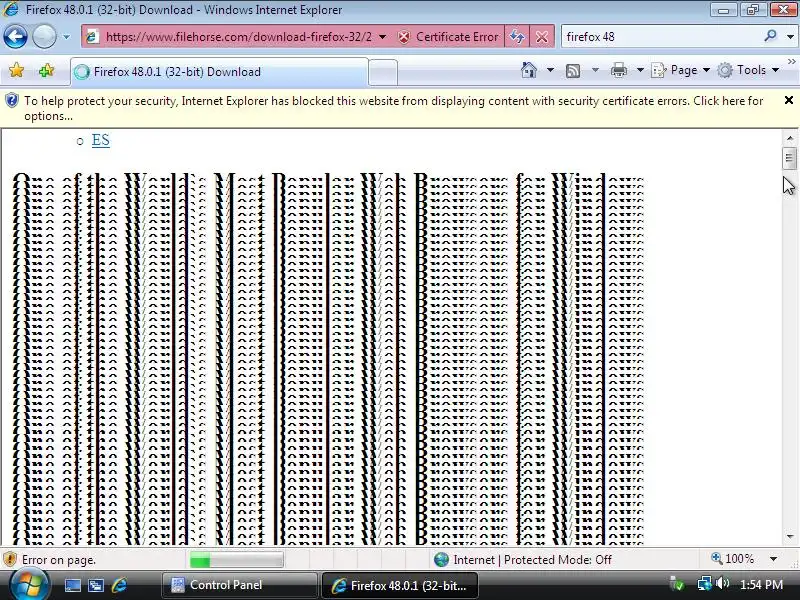
Task: Click the Home page icon
Action: [x=529, y=70]
